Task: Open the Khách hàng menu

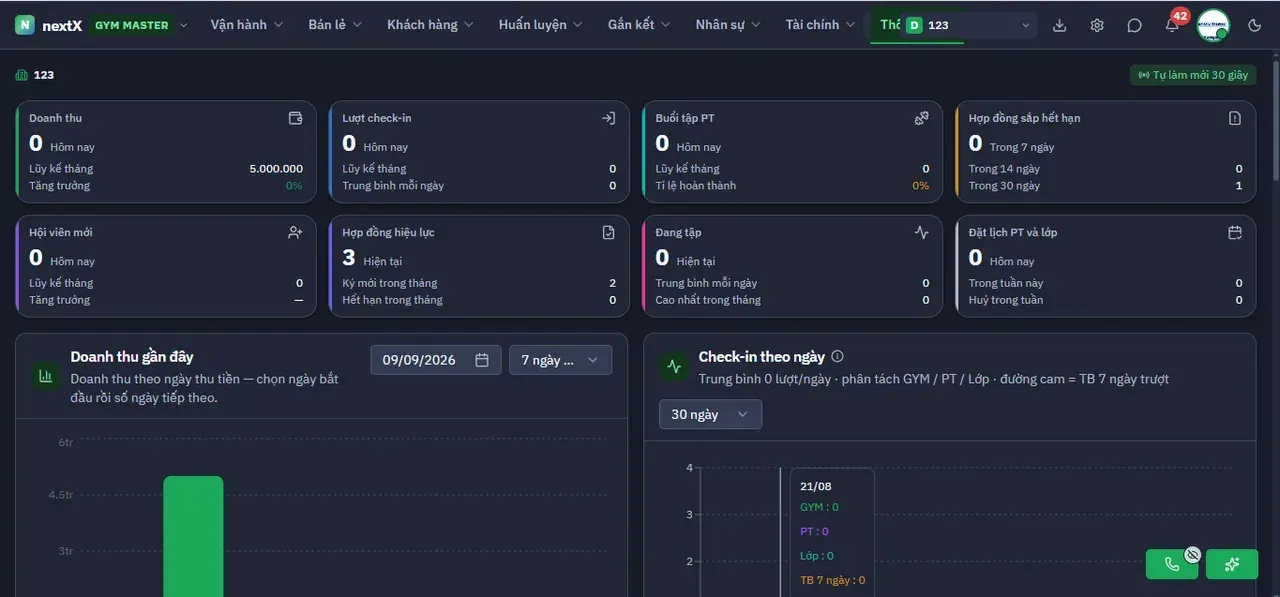Action: point(431,25)
